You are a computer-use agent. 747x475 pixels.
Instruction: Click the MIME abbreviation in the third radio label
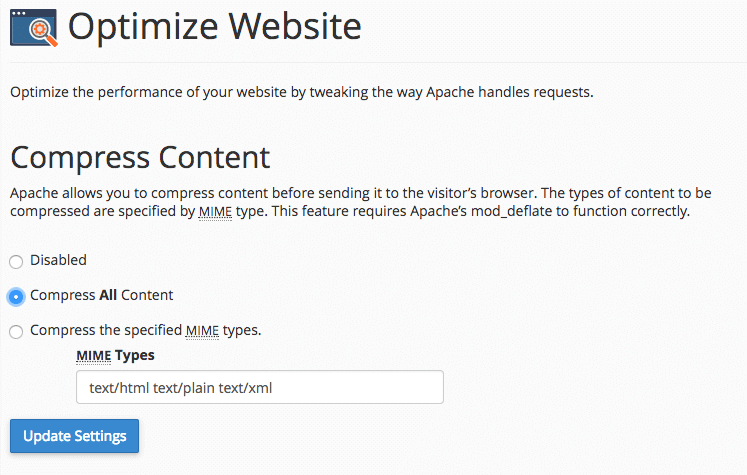pos(202,330)
